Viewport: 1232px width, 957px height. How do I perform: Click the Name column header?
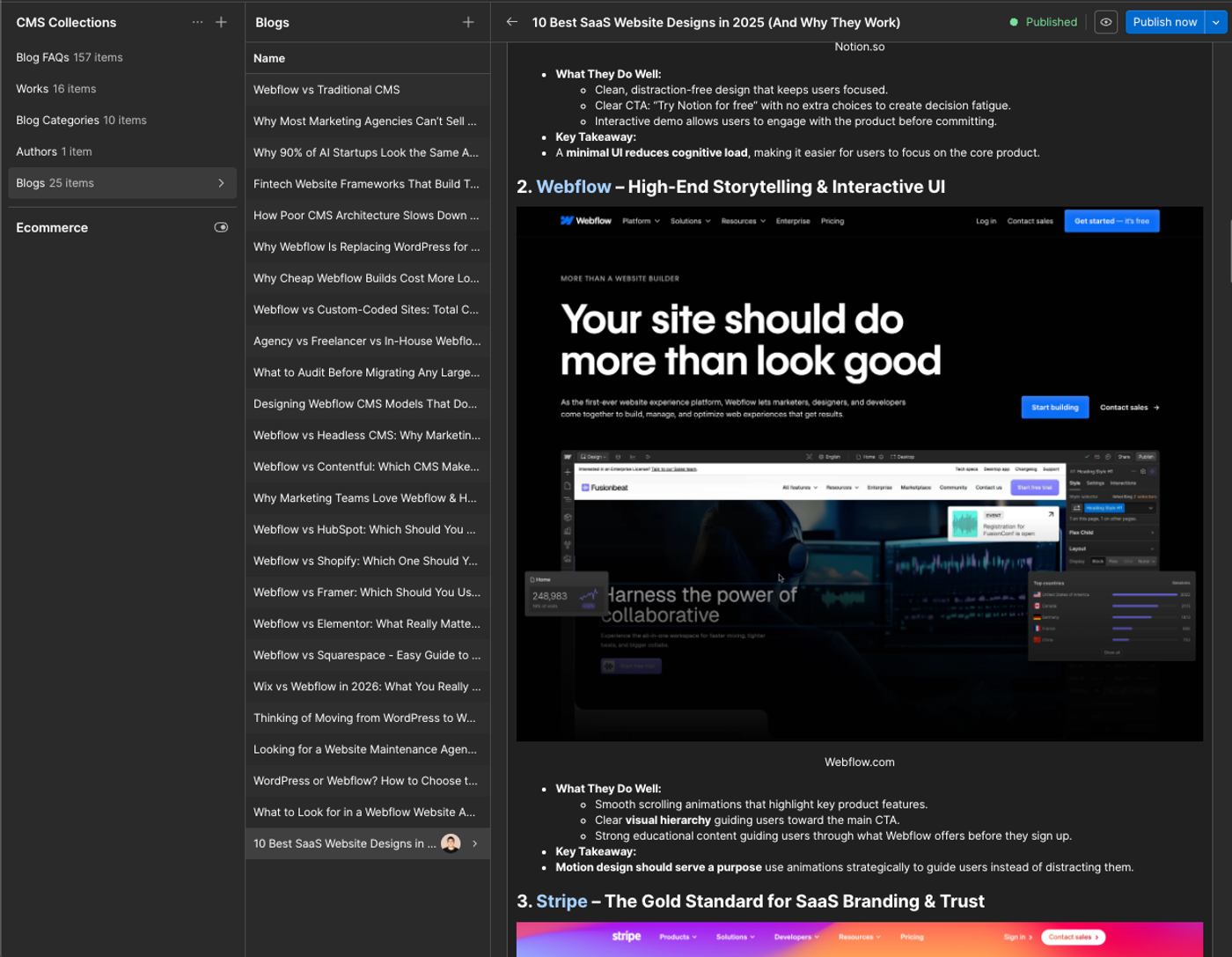(269, 58)
